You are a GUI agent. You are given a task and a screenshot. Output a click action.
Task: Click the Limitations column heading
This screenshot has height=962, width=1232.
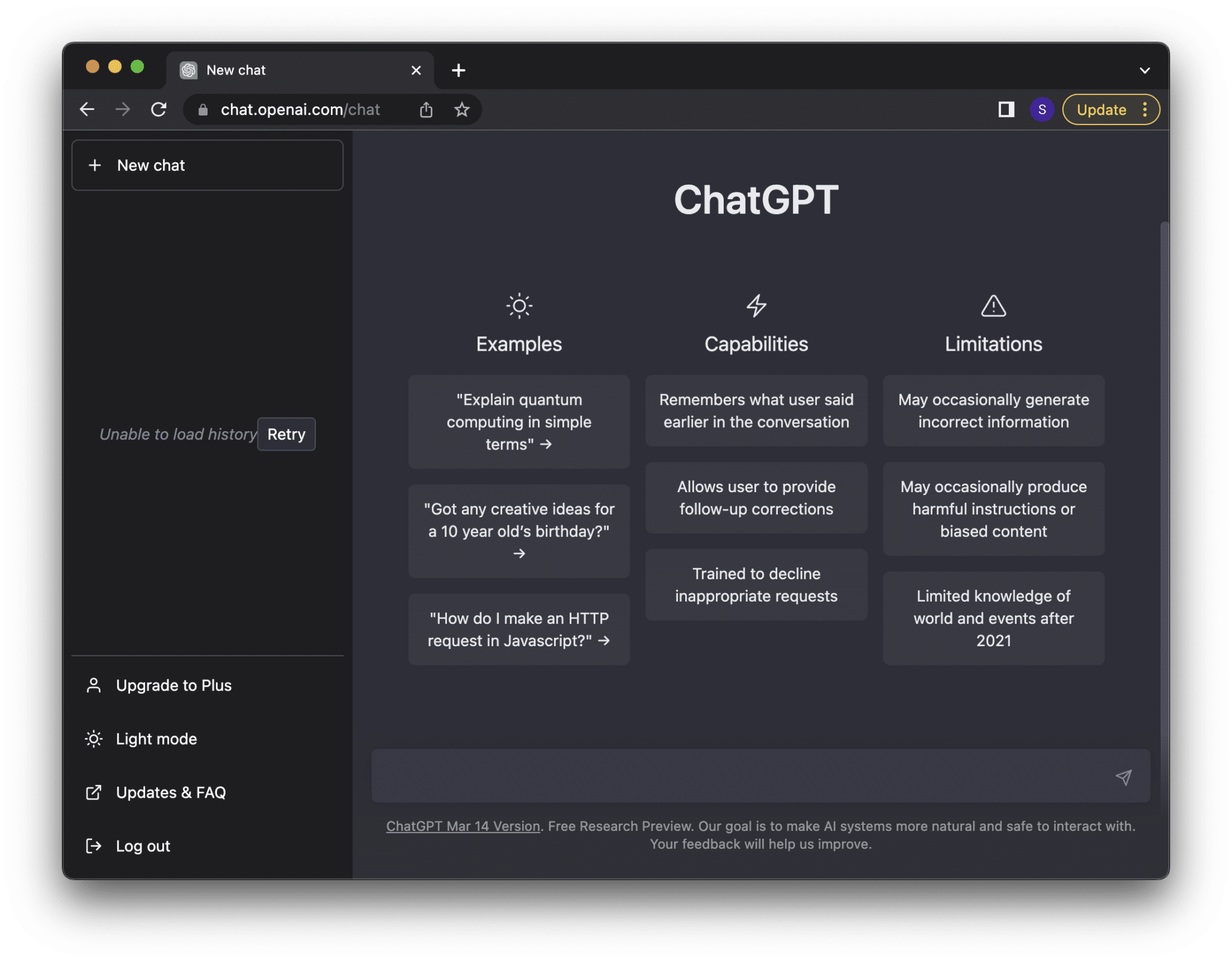tap(993, 344)
